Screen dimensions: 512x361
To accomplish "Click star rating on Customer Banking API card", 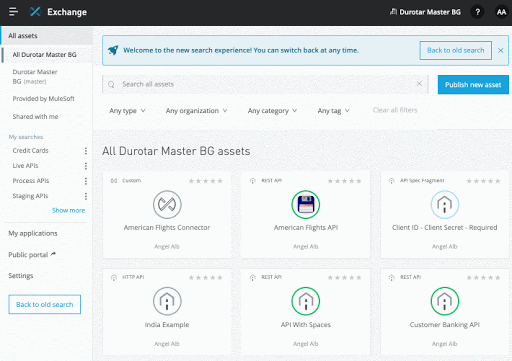I will click(x=483, y=278).
